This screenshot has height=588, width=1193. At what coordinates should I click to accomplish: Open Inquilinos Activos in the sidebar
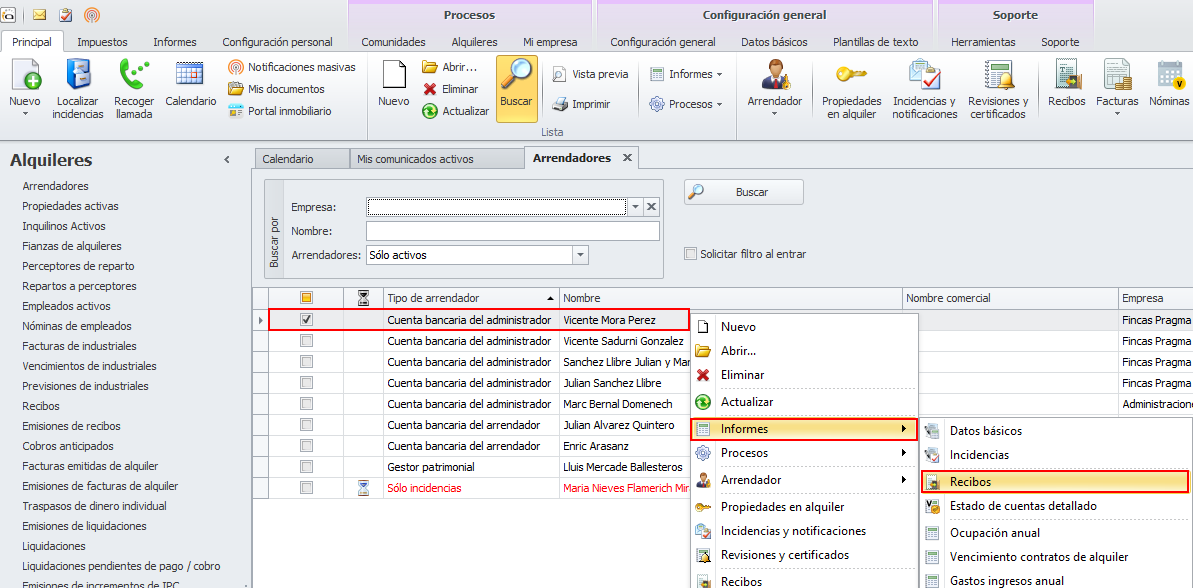click(64, 226)
